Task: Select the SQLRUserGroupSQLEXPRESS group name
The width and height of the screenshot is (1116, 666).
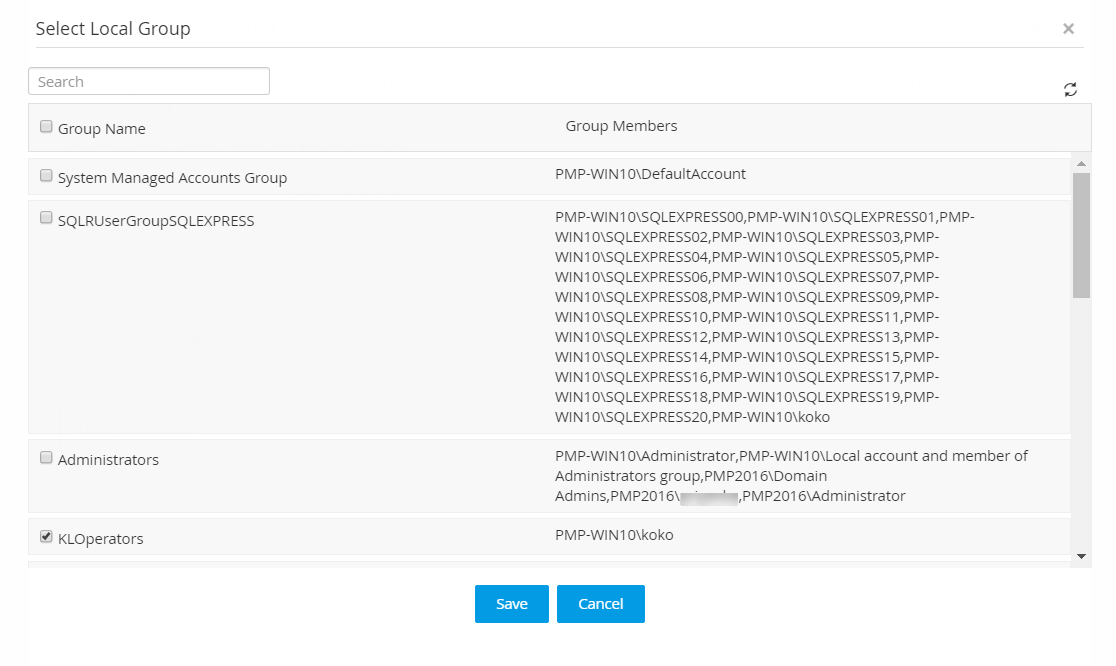Action: click(156, 221)
